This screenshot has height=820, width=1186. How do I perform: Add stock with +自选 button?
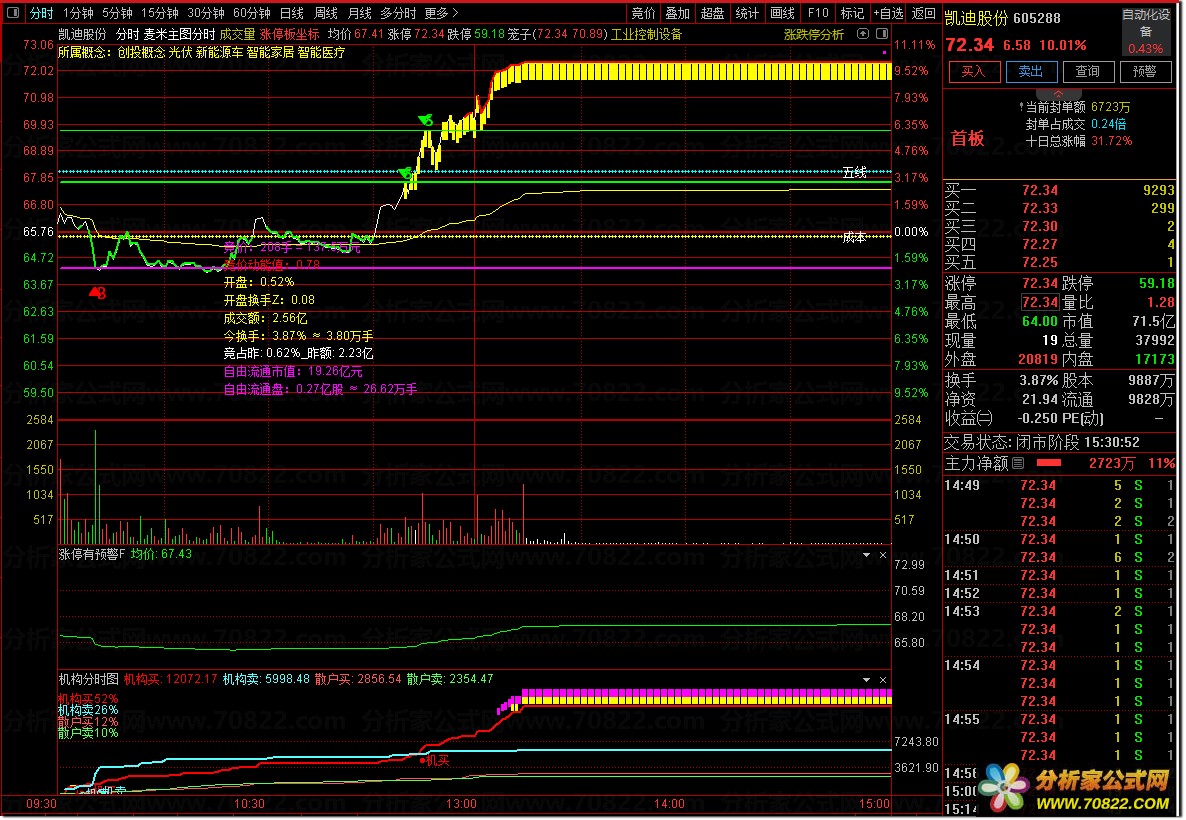coord(888,13)
